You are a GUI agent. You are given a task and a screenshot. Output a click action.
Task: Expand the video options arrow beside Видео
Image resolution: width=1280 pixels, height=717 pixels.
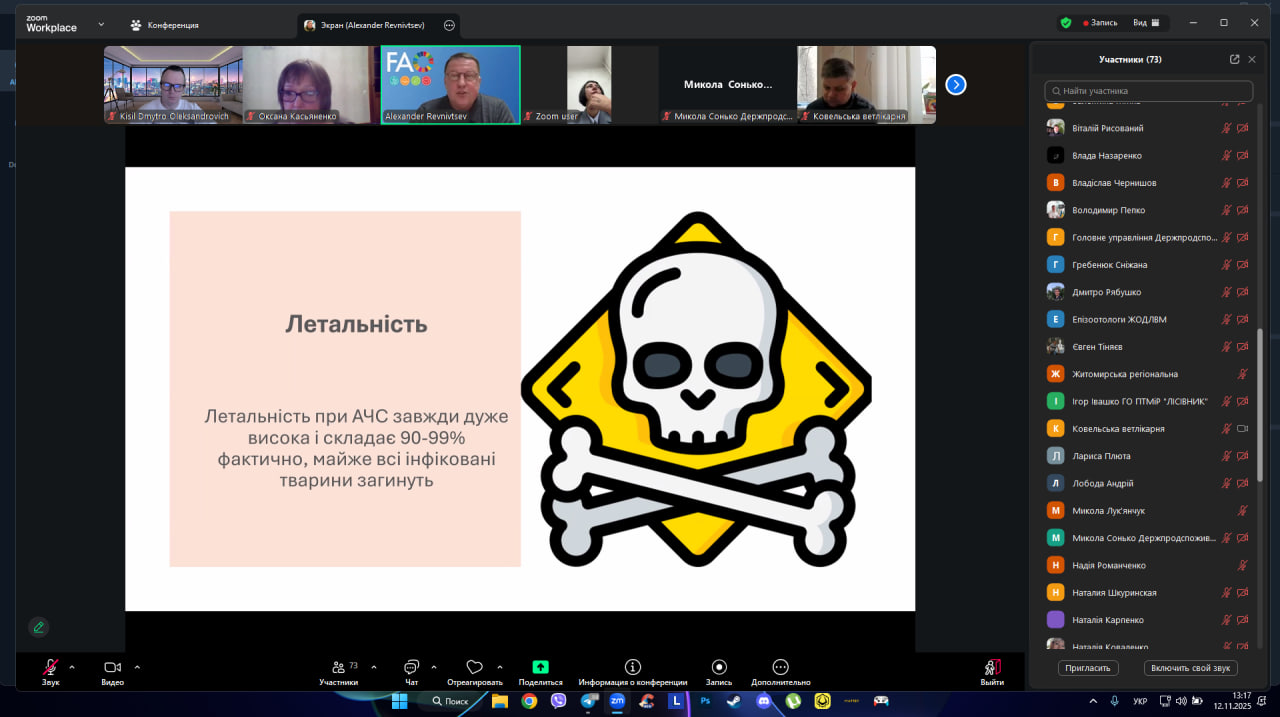pyautogui.click(x=137, y=667)
